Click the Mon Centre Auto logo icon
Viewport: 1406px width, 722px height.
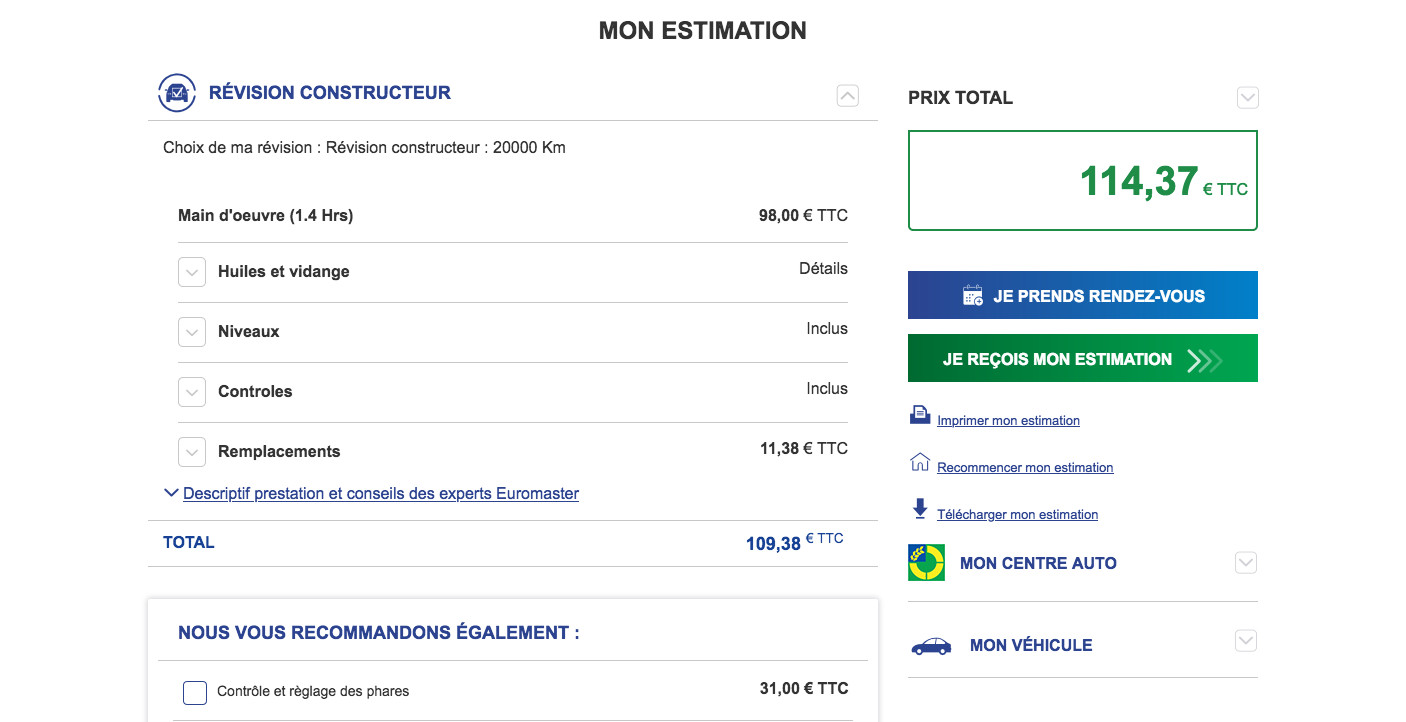pyautogui.click(x=926, y=562)
